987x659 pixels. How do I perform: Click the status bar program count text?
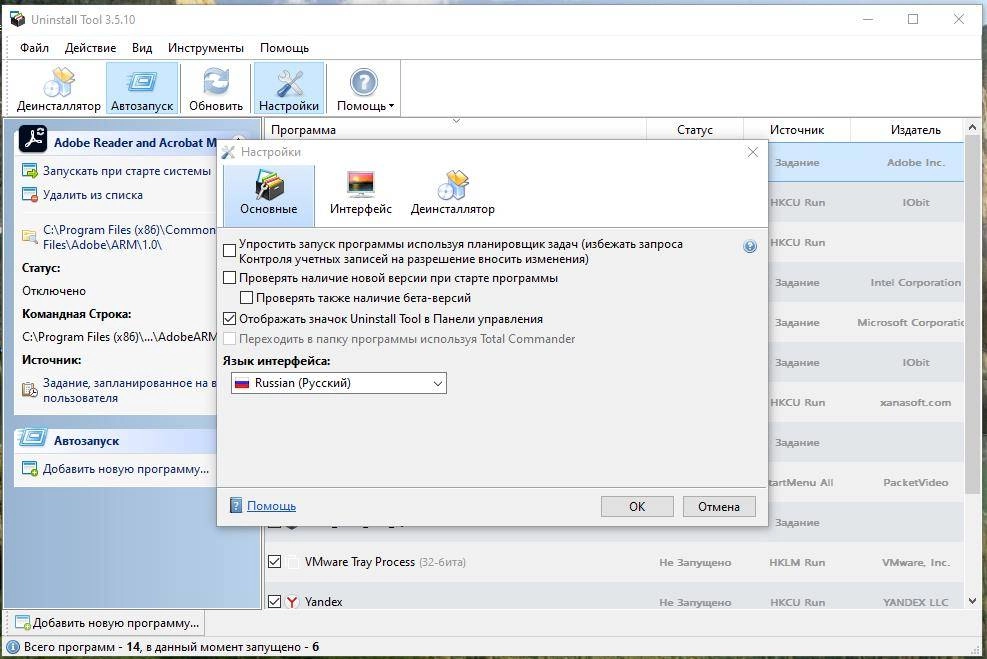171,646
